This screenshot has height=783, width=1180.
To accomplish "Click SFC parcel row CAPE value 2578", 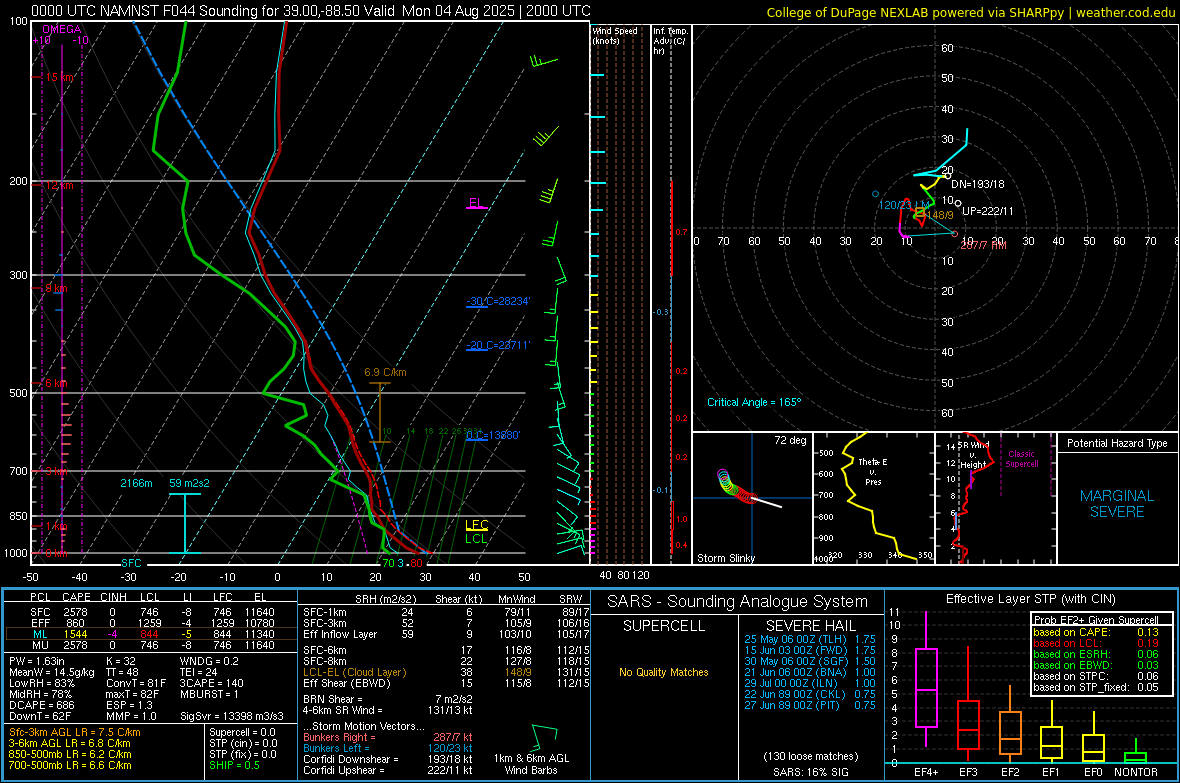I will click(75, 612).
